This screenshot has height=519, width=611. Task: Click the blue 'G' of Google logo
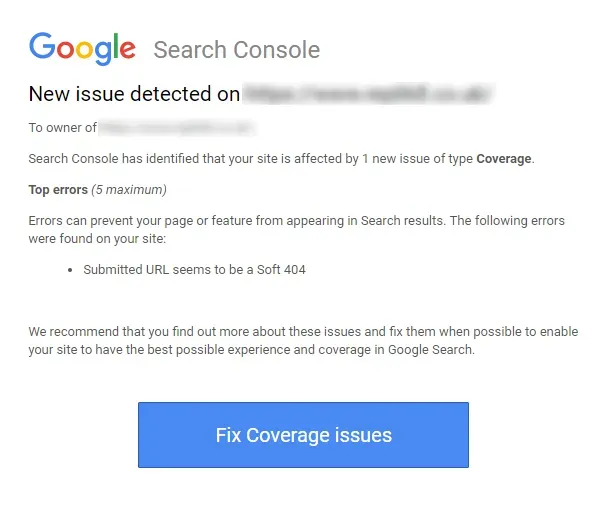42,46
